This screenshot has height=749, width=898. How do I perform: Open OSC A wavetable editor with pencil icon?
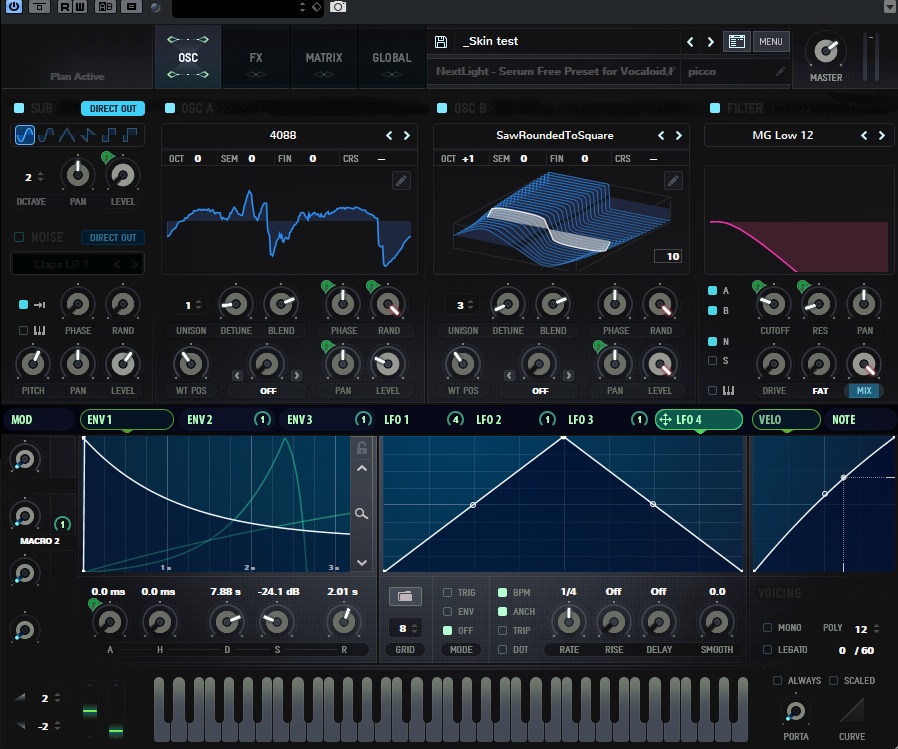point(401,181)
